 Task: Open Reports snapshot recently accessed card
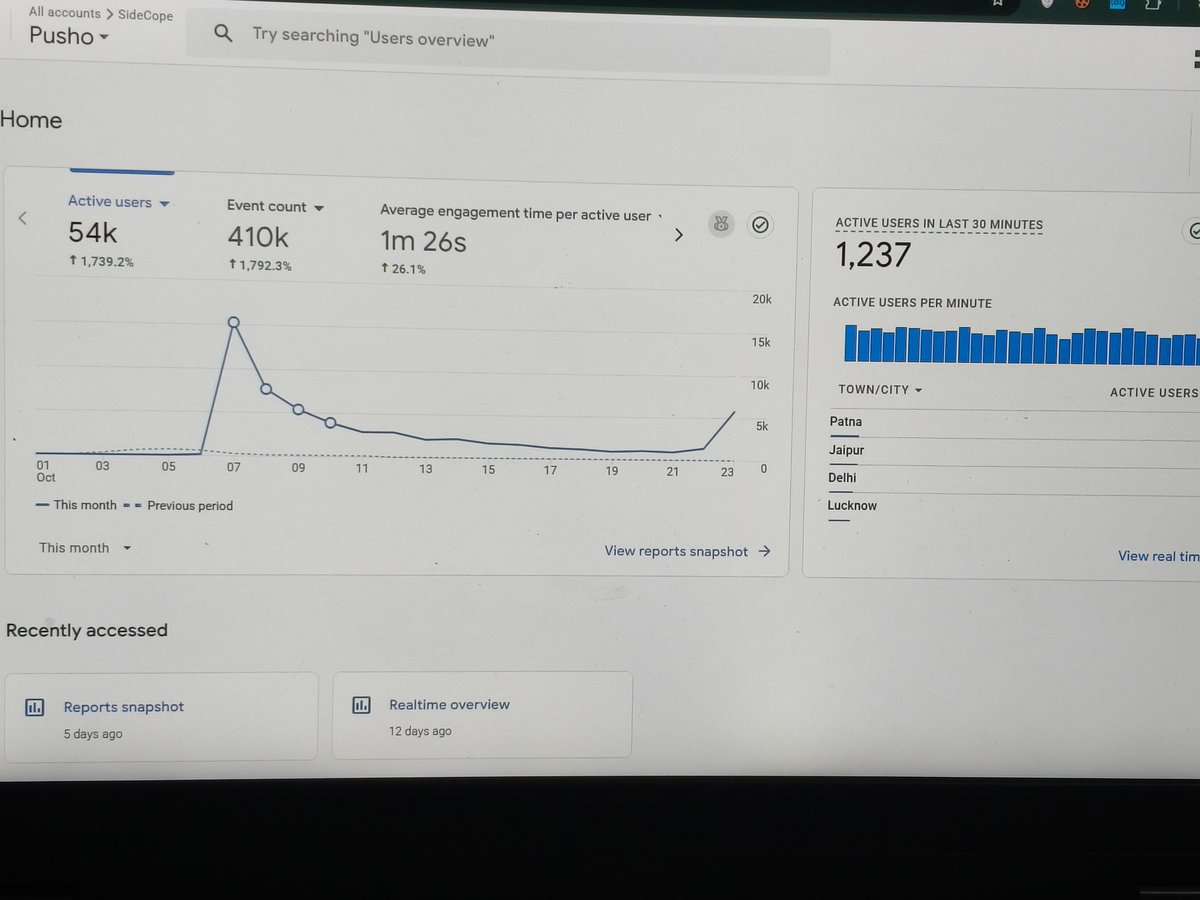tap(161, 716)
